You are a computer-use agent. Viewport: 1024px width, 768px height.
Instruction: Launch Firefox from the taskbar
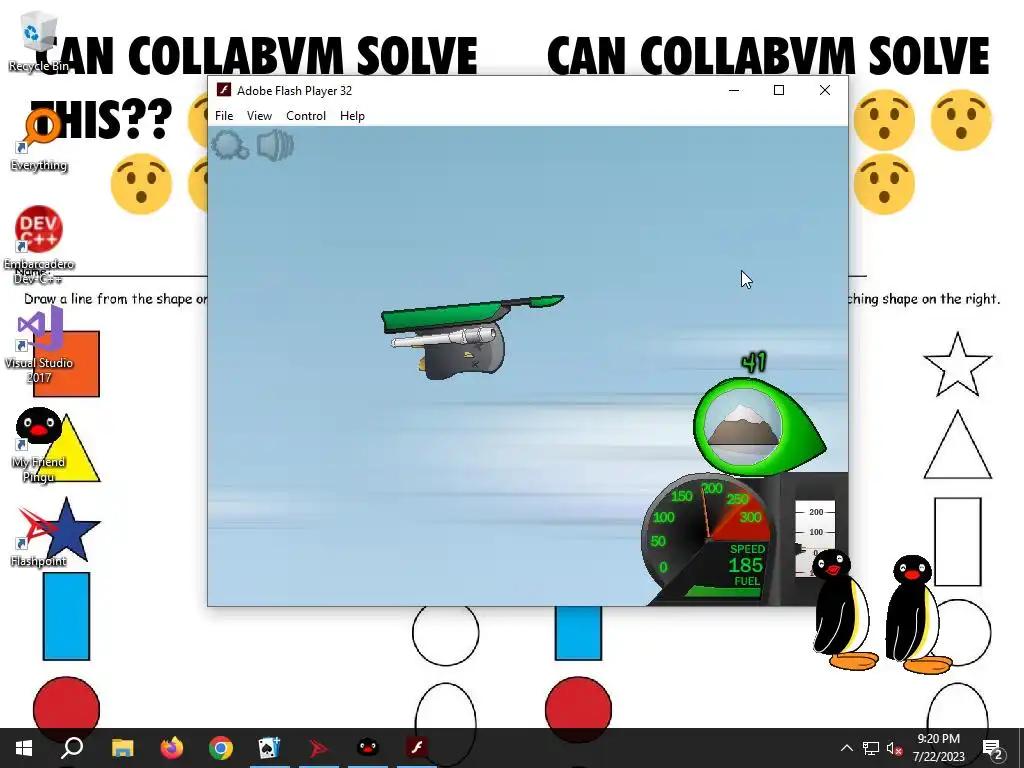(172, 748)
